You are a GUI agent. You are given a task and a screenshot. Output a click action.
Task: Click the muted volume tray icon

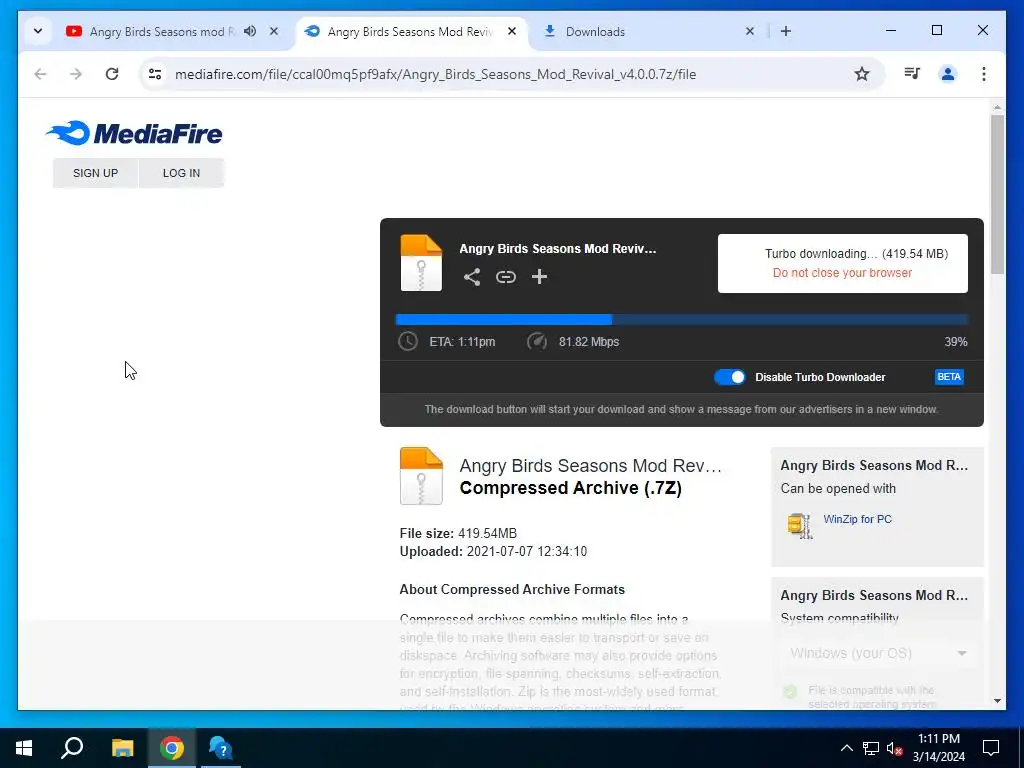tap(895, 748)
